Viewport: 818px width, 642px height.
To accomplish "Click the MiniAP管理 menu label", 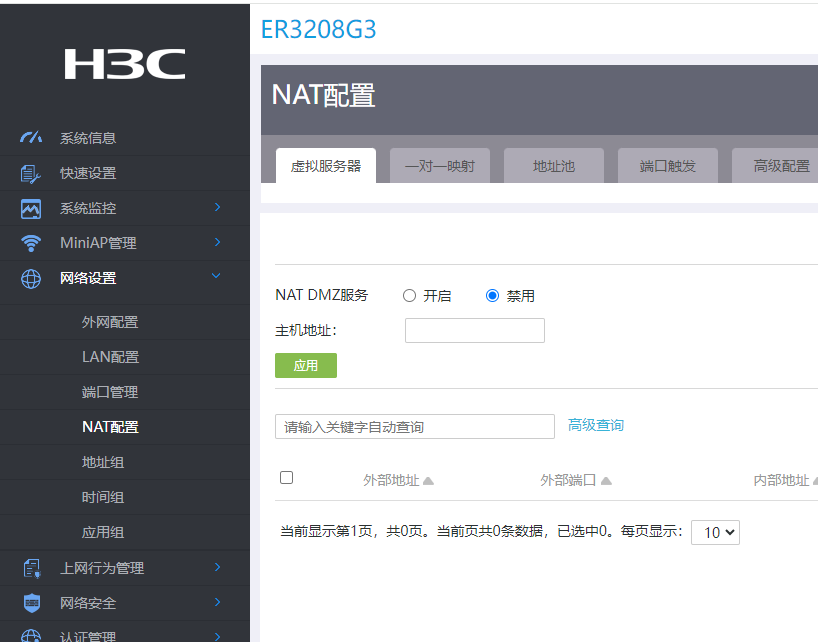I will (x=99, y=243).
